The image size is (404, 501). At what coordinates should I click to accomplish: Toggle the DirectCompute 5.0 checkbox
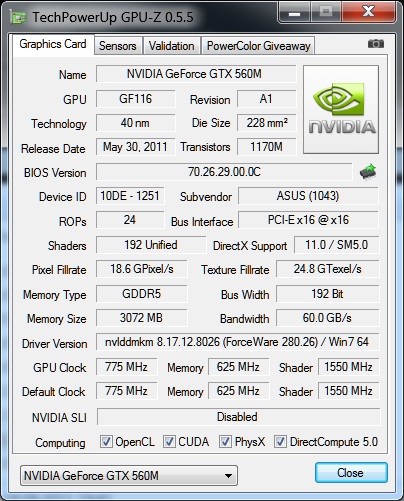pos(280,442)
